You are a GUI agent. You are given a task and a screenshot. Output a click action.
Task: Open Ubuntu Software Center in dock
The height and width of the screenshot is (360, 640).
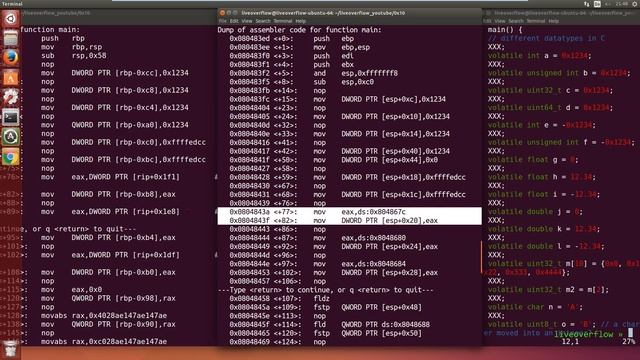(11, 78)
